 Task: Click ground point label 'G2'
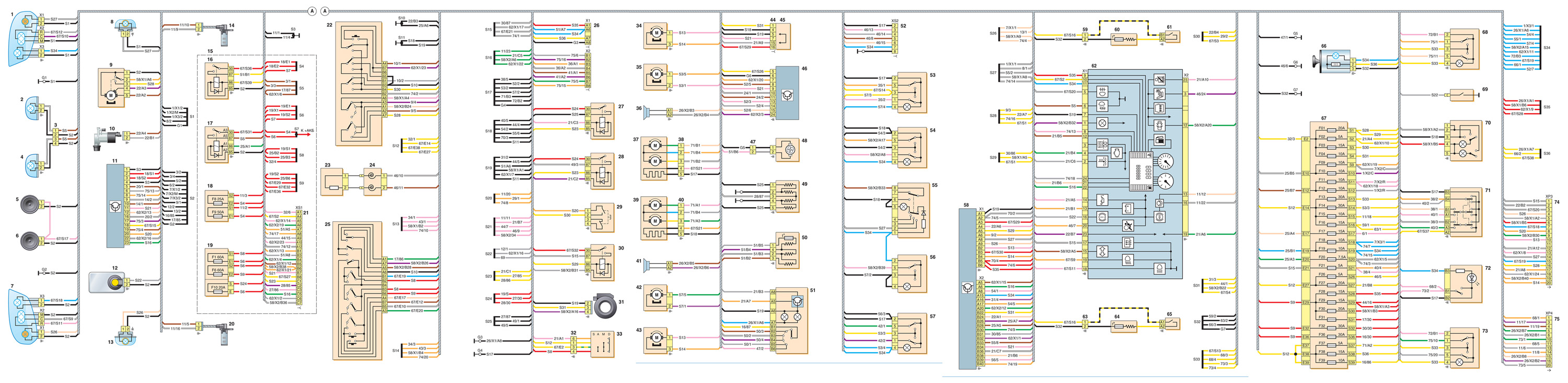(44, 269)
